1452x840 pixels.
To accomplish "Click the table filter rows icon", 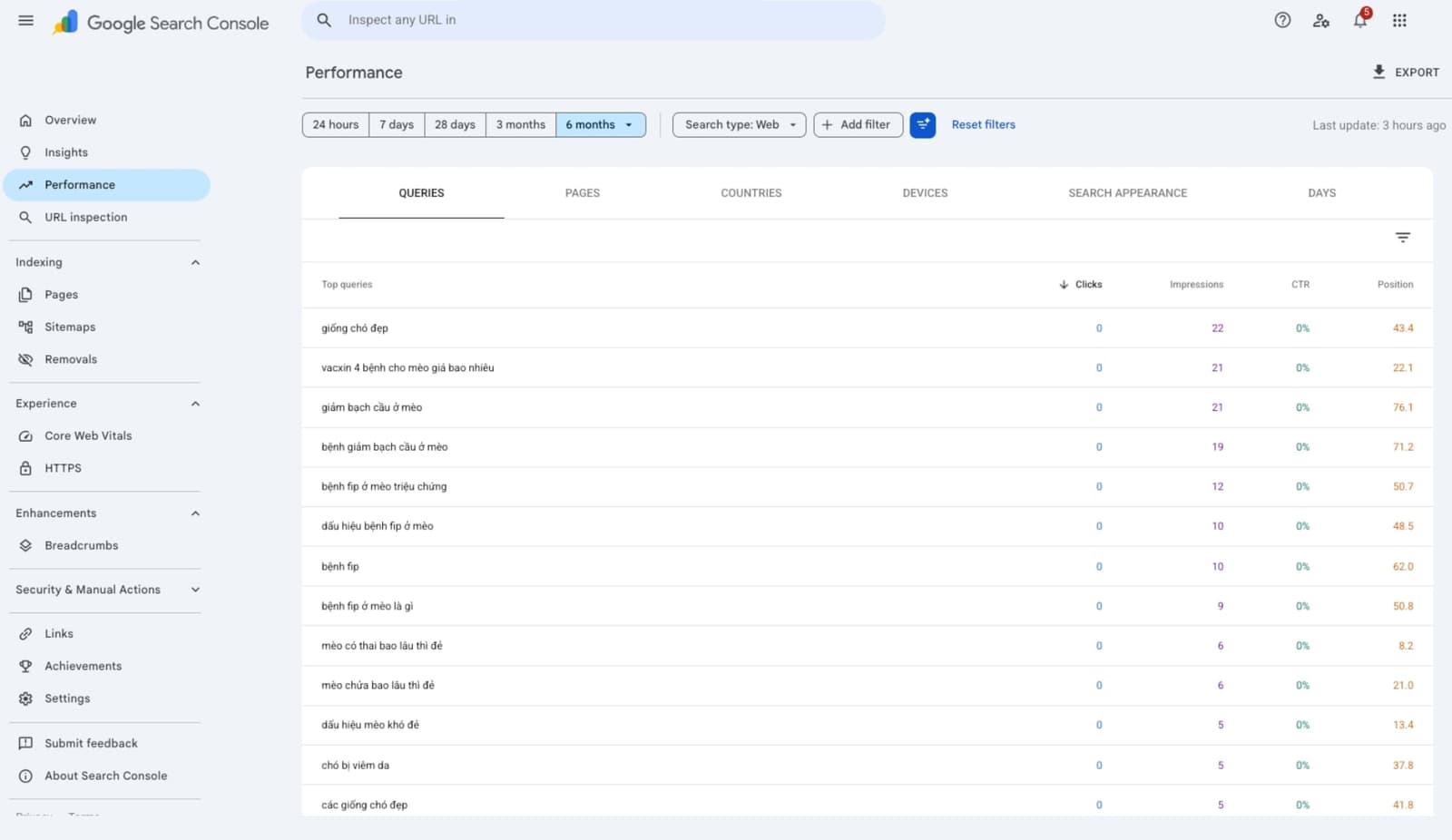I will click(1403, 238).
